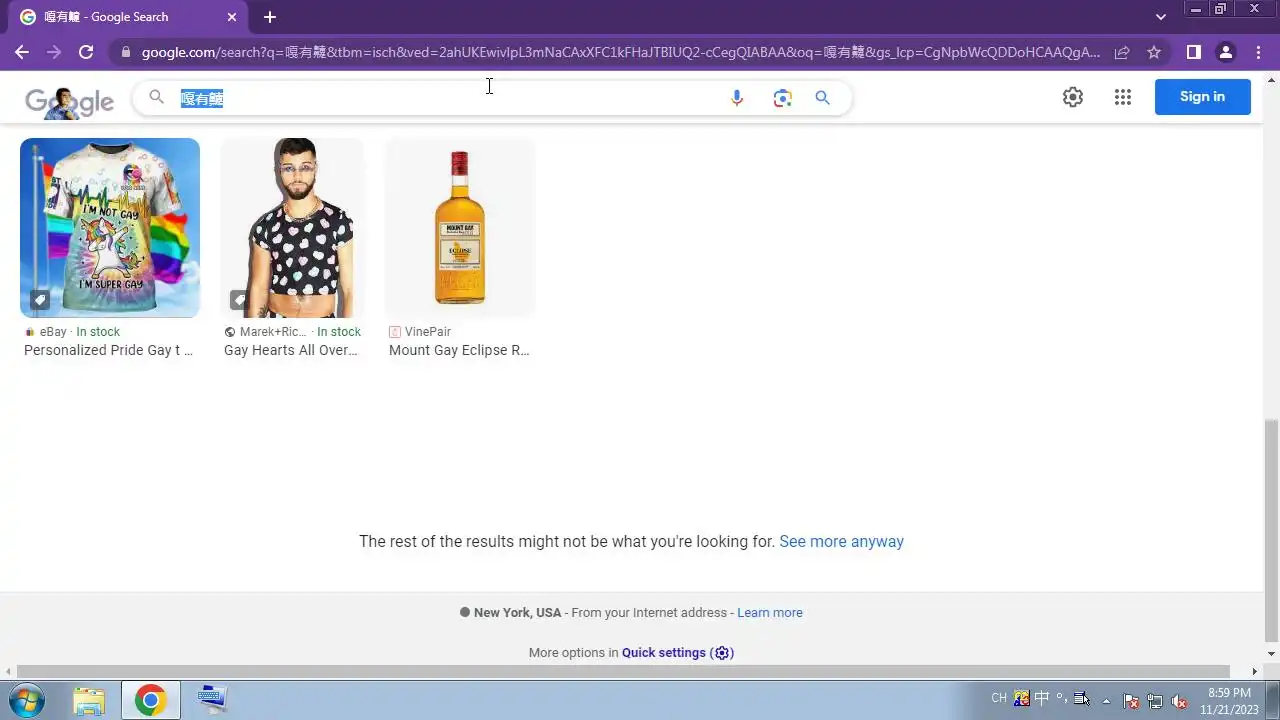Toggle Chinese input mode 中 indicator
The width and height of the screenshot is (1280, 720).
(x=1042, y=699)
